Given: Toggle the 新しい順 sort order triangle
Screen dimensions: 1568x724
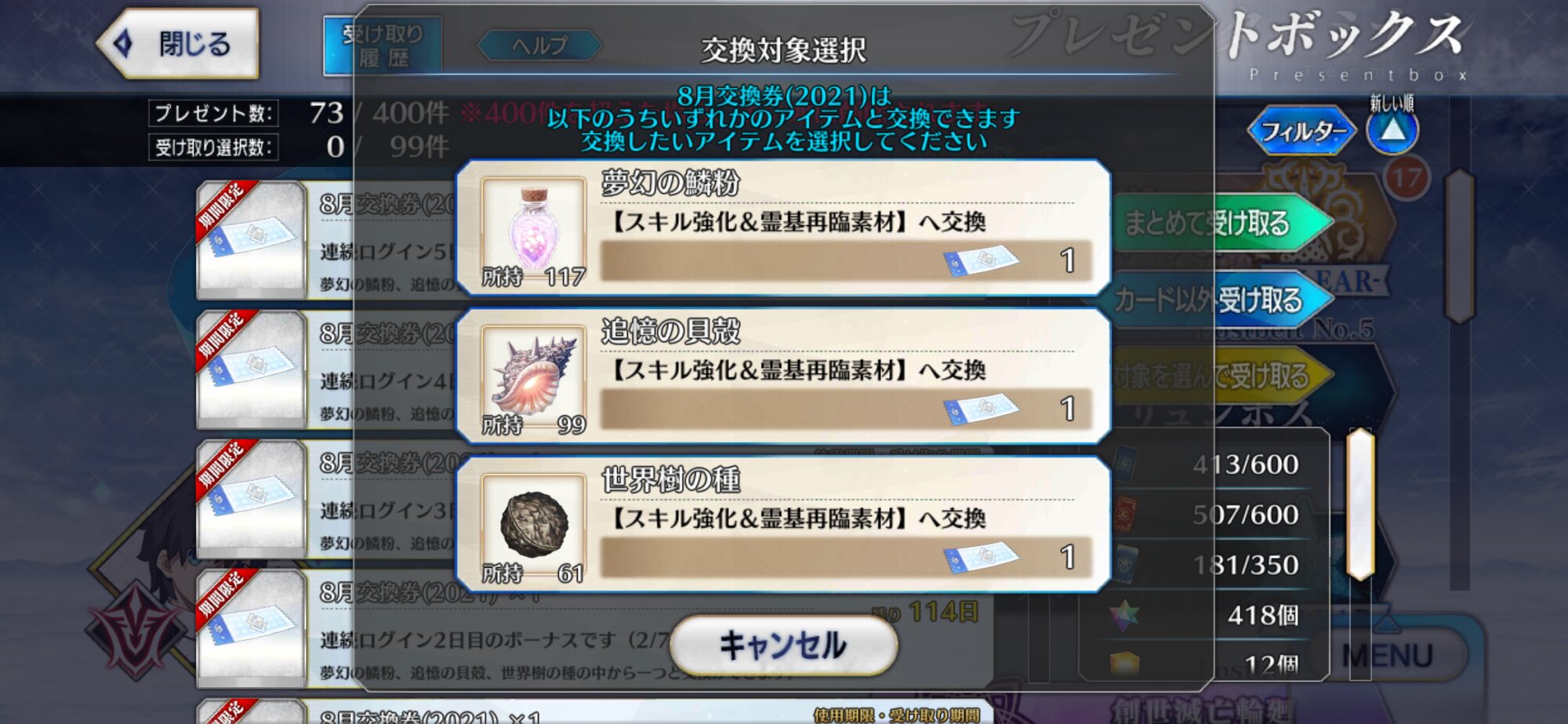Looking at the screenshot, I should coord(1392,130).
